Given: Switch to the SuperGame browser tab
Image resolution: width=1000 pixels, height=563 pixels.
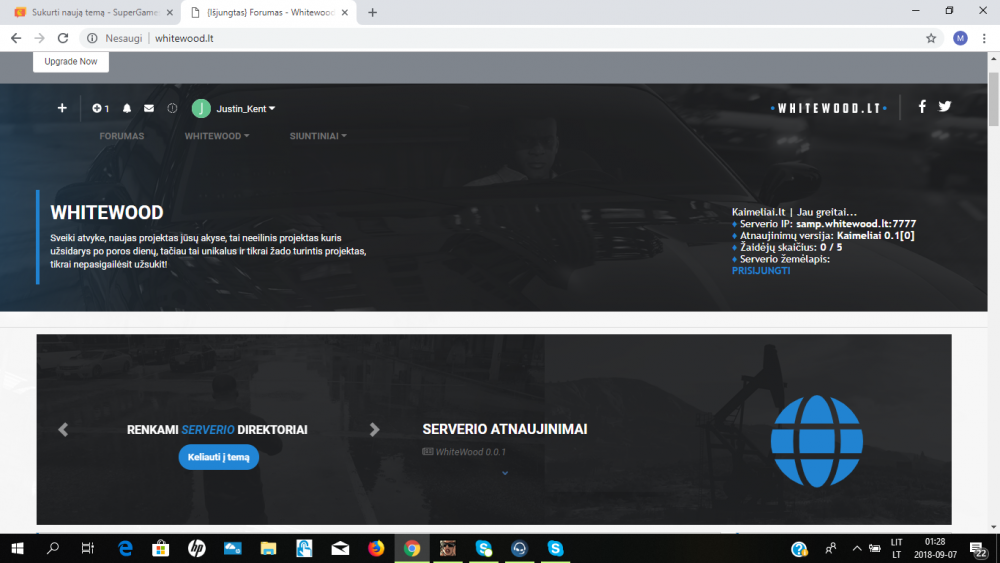Looking at the screenshot, I should 94,12.
